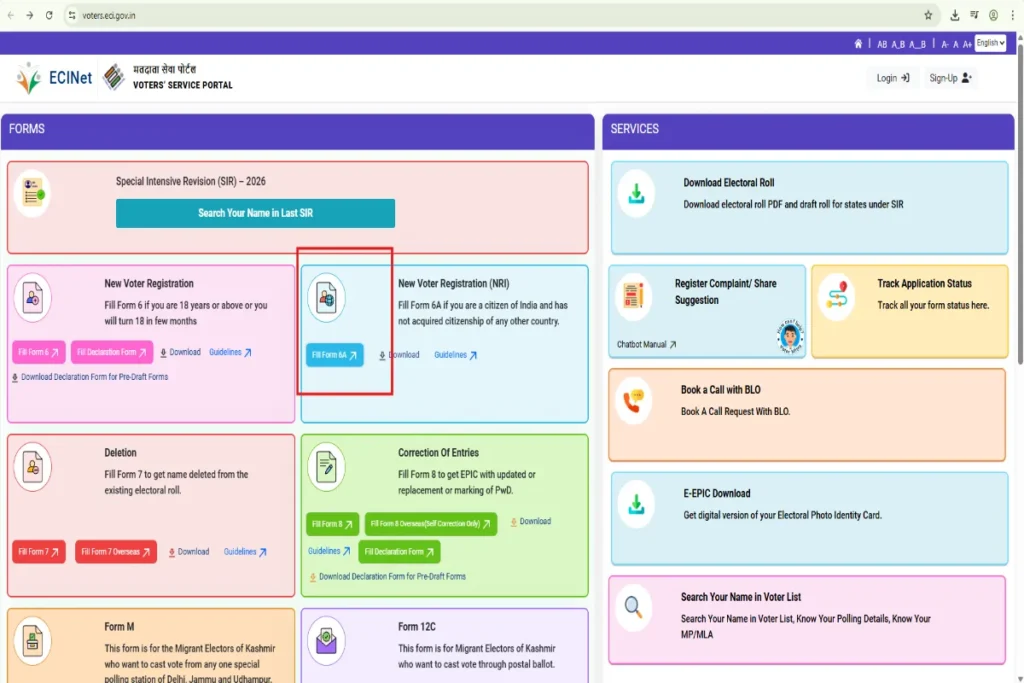Image resolution: width=1024 pixels, height=683 pixels.
Task: Open the Chatbot Manual link
Action: [646, 345]
